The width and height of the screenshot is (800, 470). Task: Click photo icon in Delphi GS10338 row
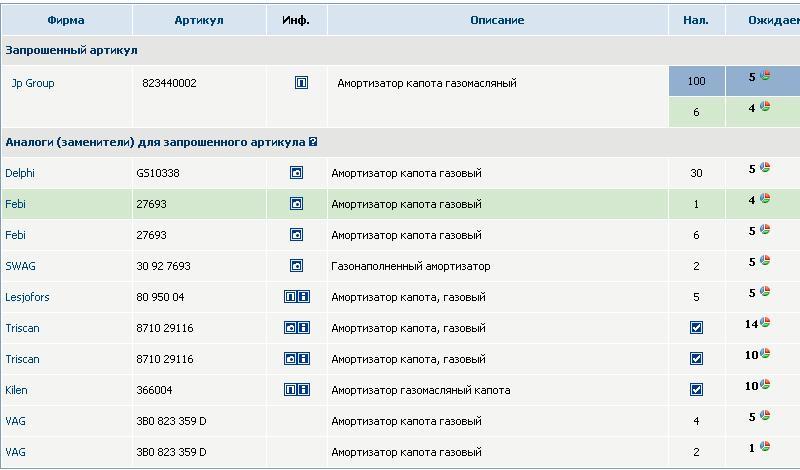pyautogui.click(x=296, y=172)
